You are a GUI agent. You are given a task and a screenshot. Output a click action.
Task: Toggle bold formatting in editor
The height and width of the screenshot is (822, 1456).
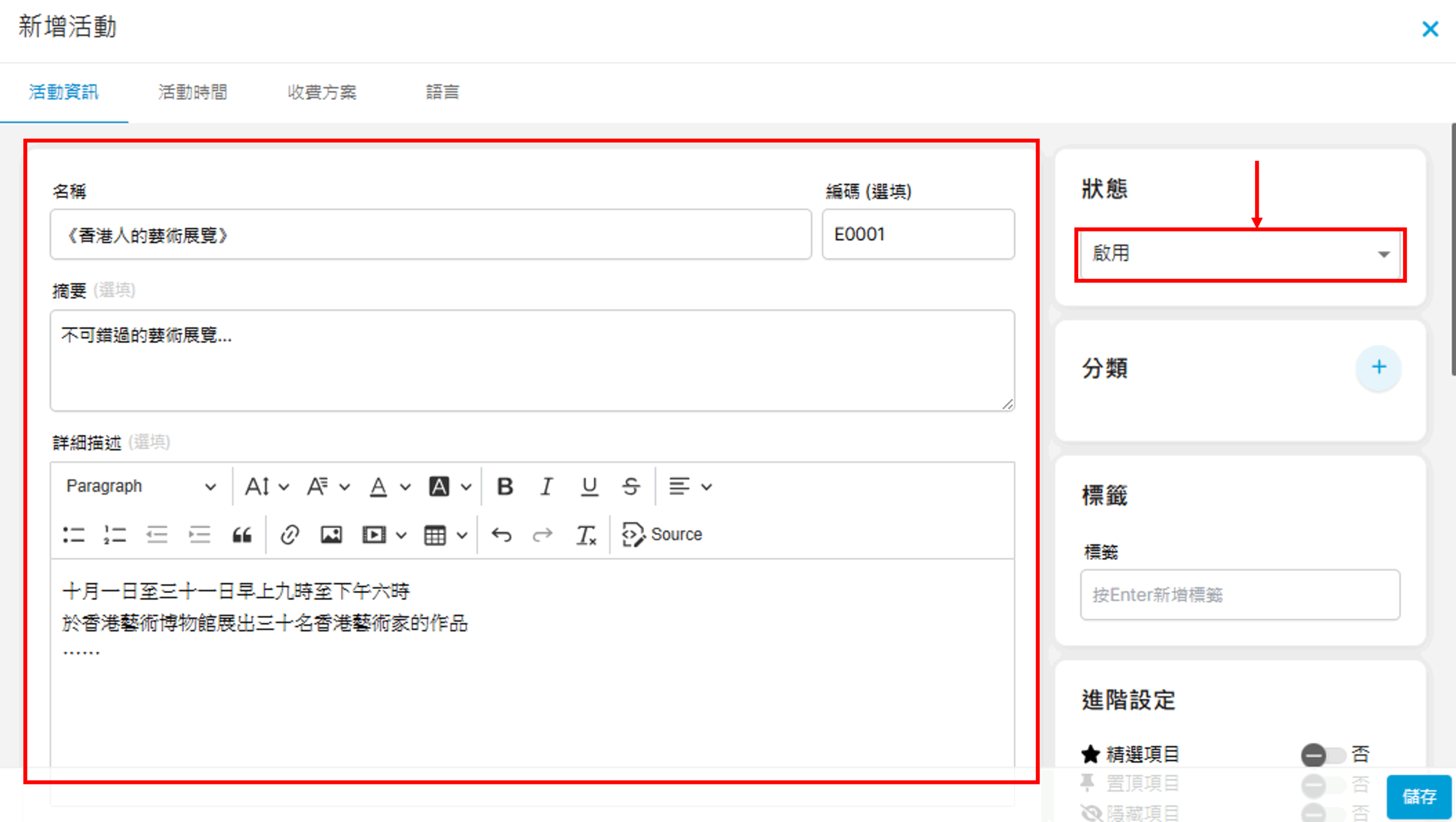pos(504,486)
